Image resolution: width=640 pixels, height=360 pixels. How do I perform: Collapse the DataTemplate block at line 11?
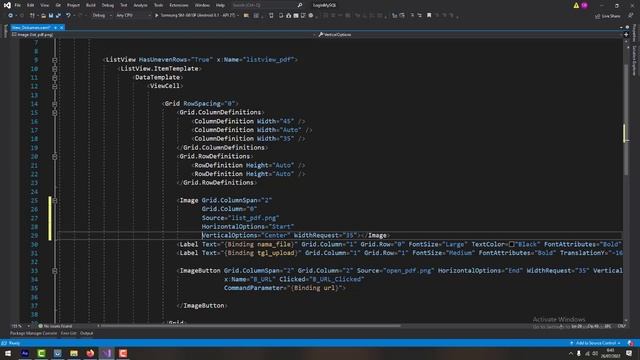[x=55, y=78]
